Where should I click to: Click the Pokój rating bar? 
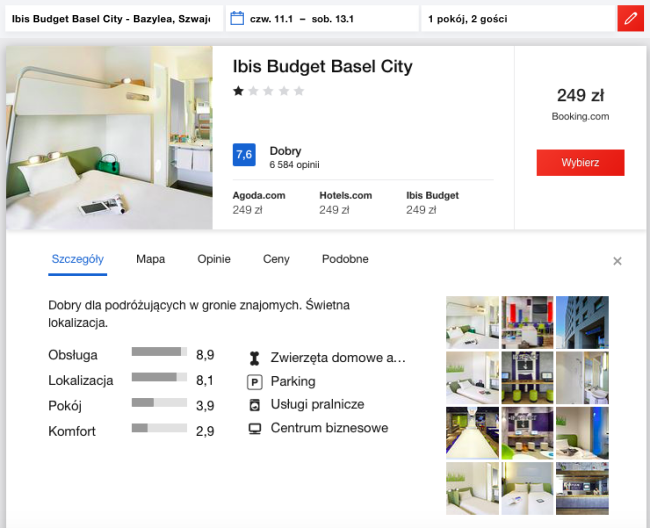(159, 402)
